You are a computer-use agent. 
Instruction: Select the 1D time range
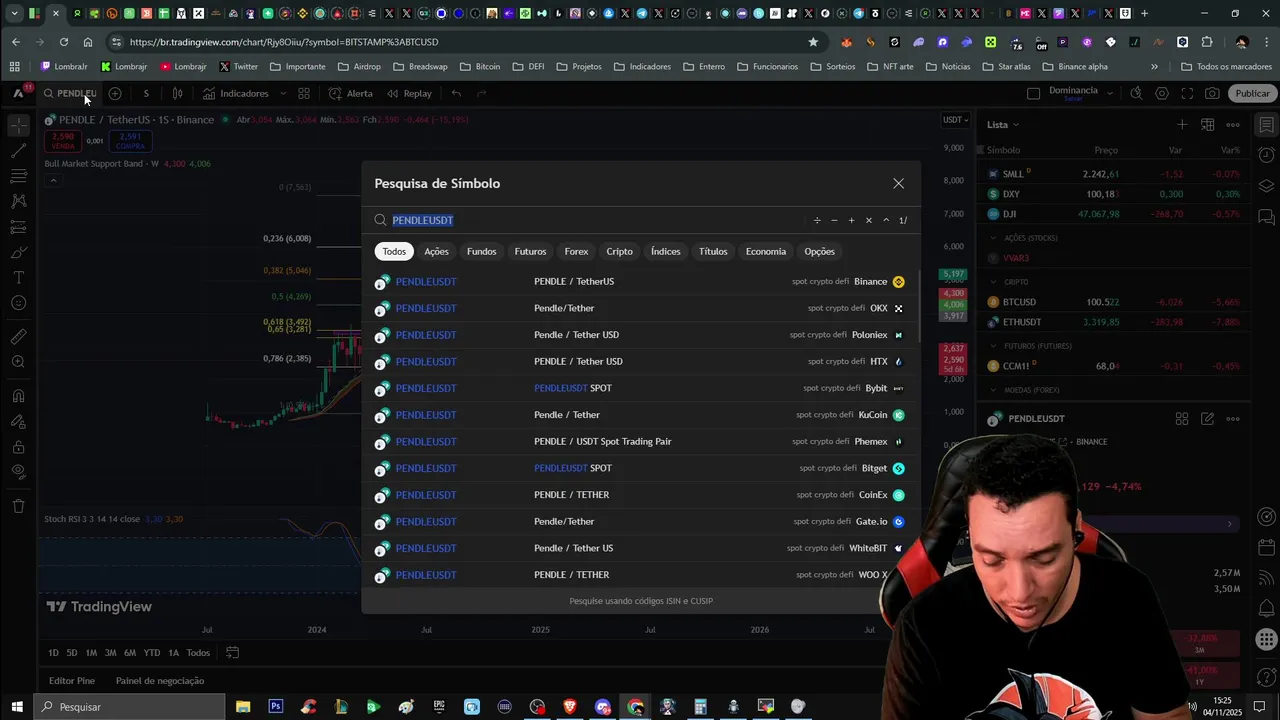click(54, 653)
